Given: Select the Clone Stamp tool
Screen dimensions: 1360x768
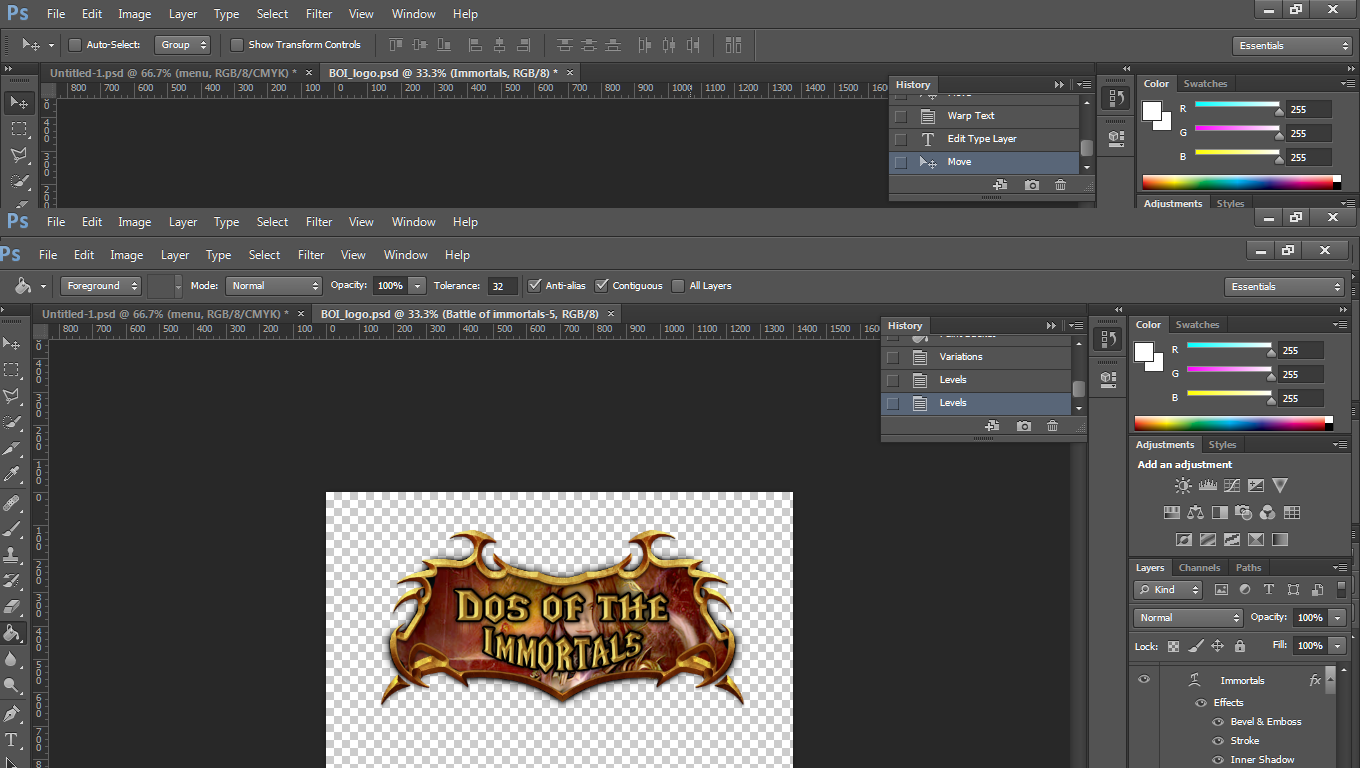Looking at the screenshot, I should 12,554.
